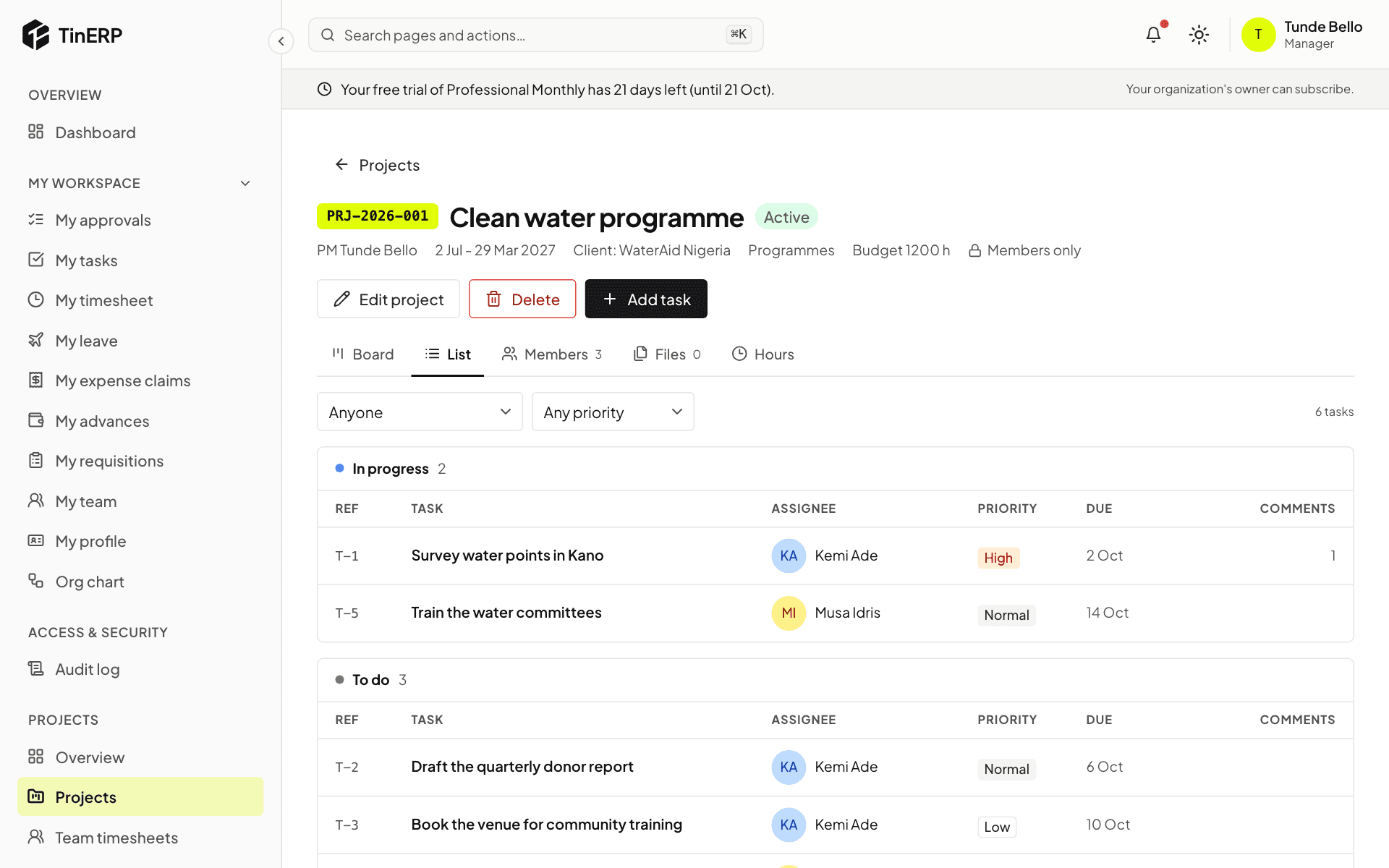Open the Anyone assignee filter dropdown
The image size is (1389, 868).
coord(420,412)
